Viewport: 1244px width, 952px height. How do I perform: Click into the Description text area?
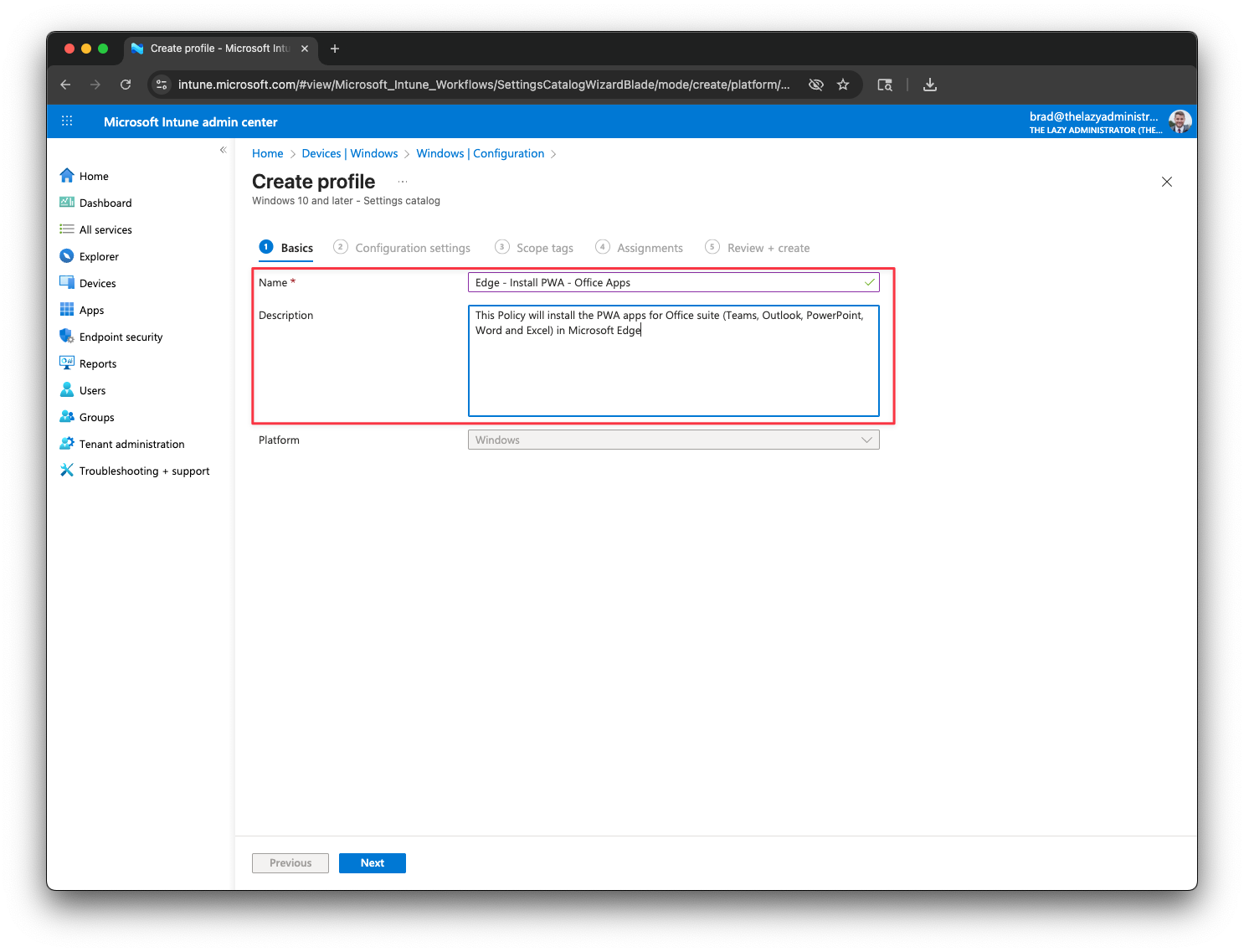(673, 361)
